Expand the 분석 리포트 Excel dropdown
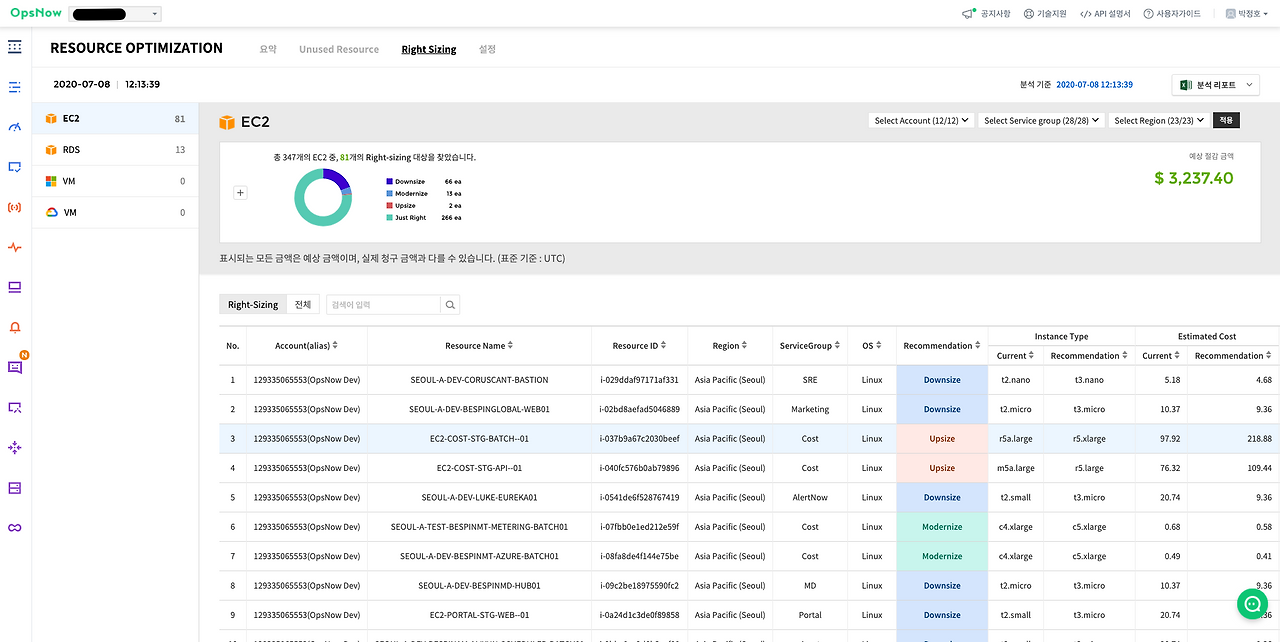The height and width of the screenshot is (642, 1280). point(1215,85)
